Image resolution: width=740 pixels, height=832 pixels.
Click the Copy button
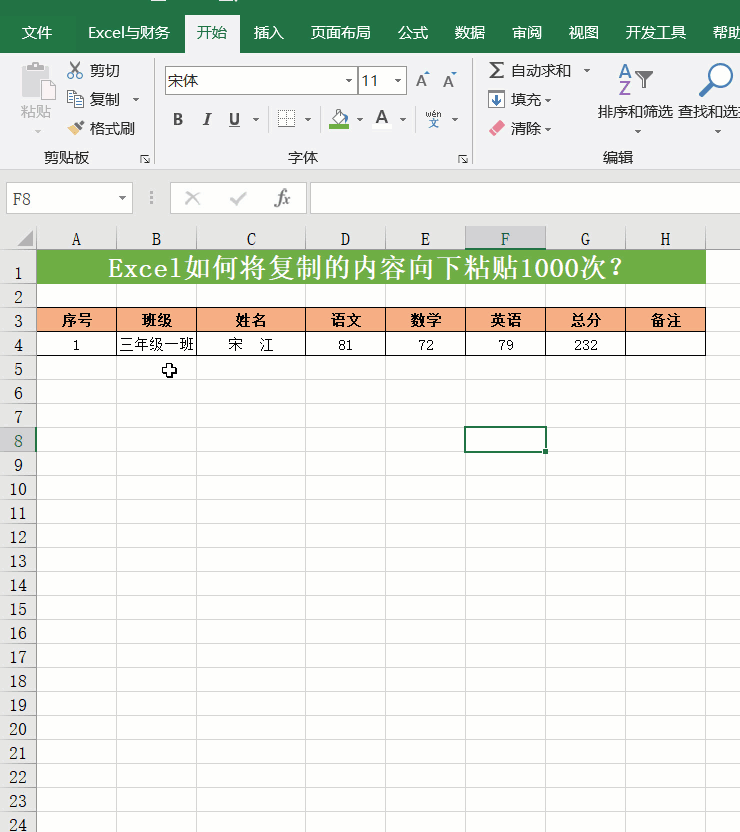tap(94, 99)
